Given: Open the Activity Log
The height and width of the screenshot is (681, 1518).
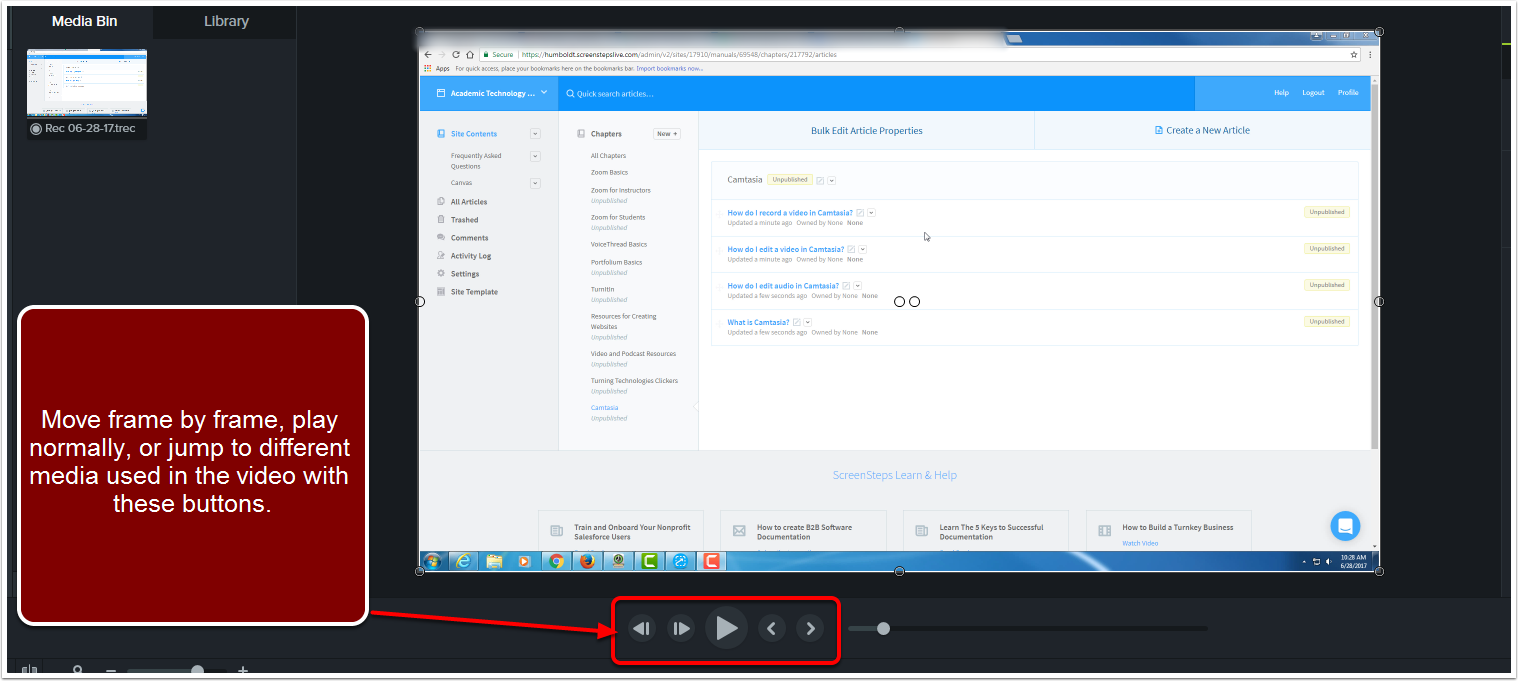Looking at the screenshot, I should coord(470,256).
